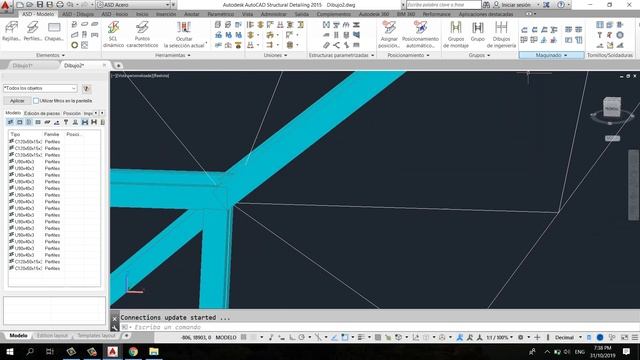Expand the Uniones panel

pos(275,55)
